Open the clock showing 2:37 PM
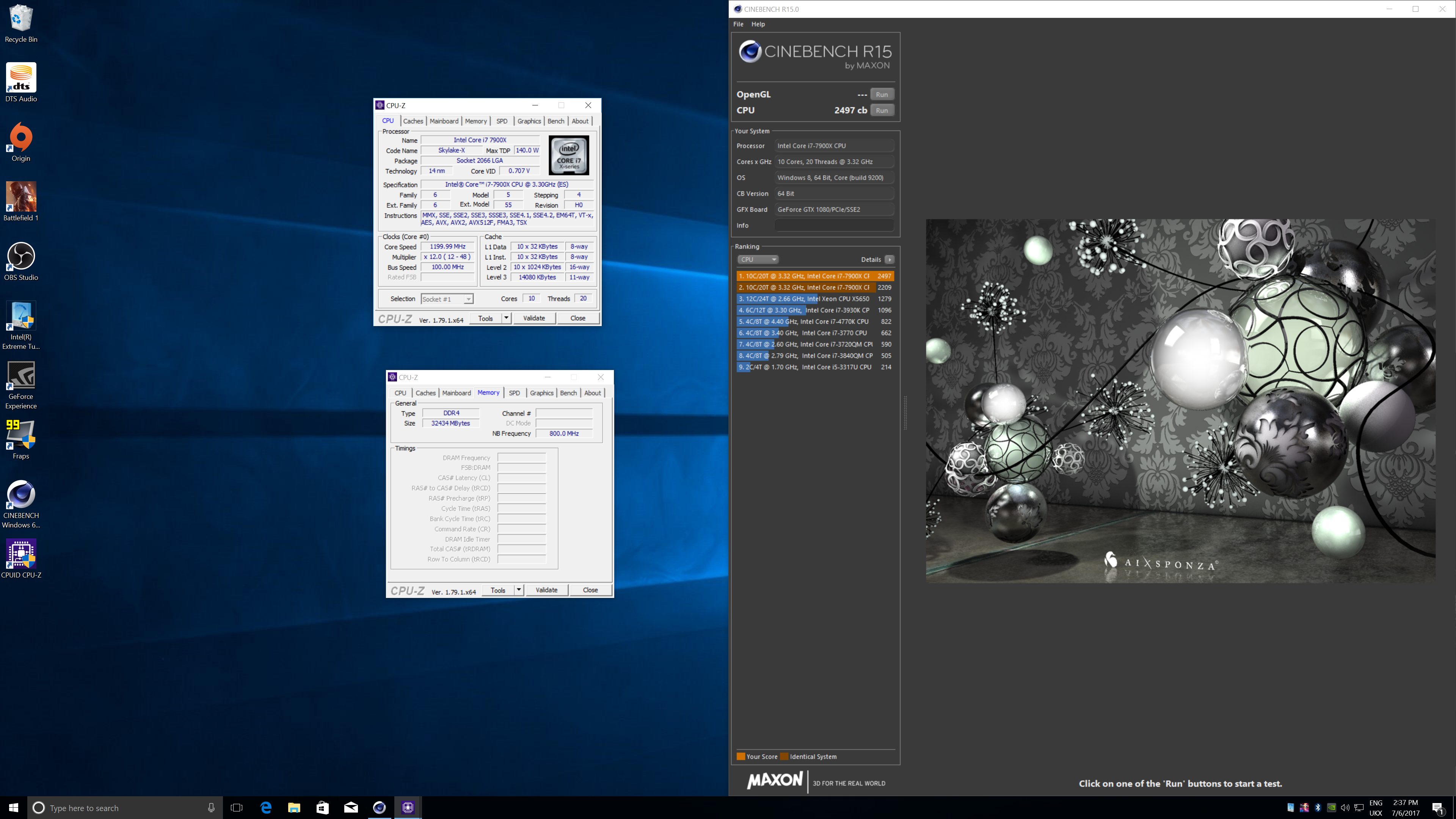This screenshot has width=1456, height=819. pyautogui.click(x=1405, y=808)
